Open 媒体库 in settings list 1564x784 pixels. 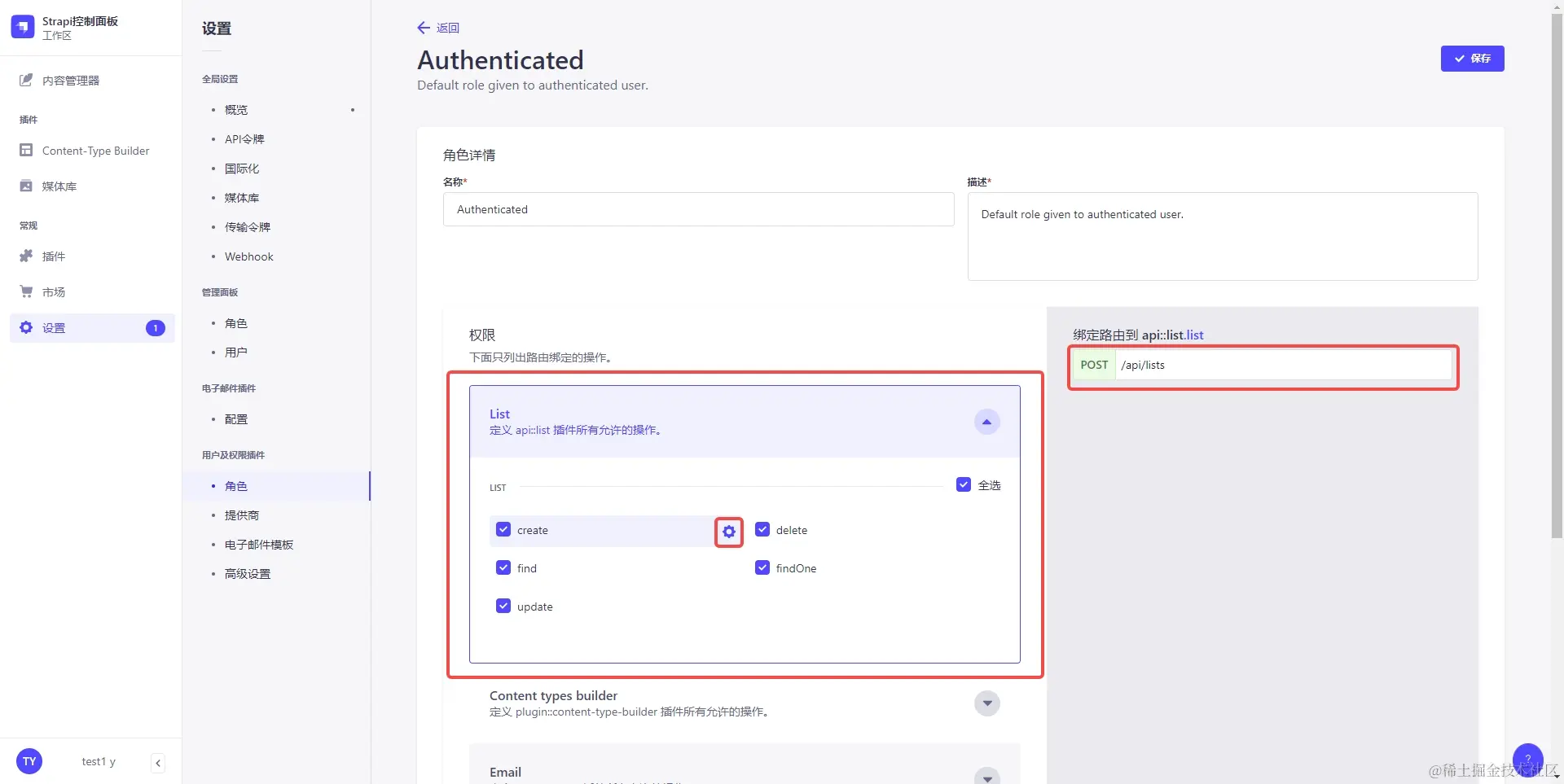[242, 198]
